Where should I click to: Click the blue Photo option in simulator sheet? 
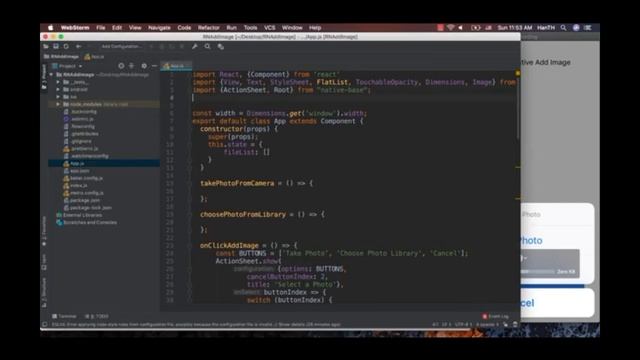pyautogui.click(x=531, y=240)
